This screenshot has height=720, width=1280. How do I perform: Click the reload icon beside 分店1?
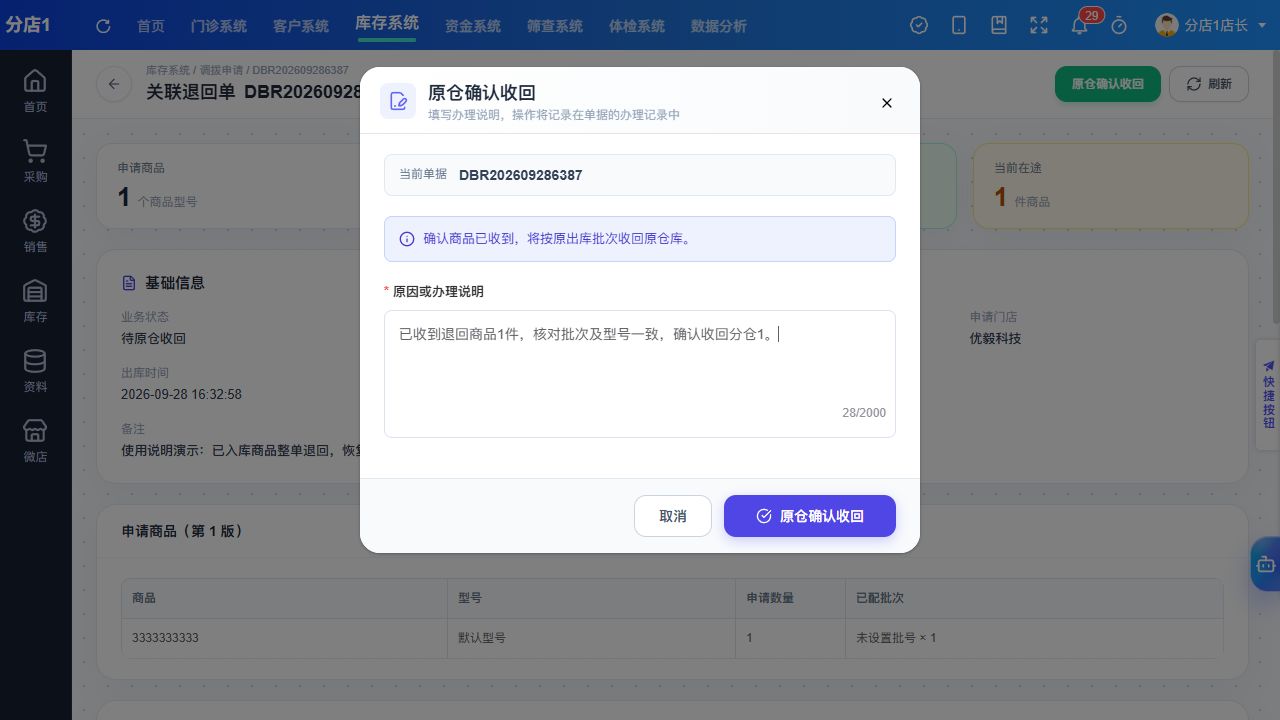click(x=103, y=26)
